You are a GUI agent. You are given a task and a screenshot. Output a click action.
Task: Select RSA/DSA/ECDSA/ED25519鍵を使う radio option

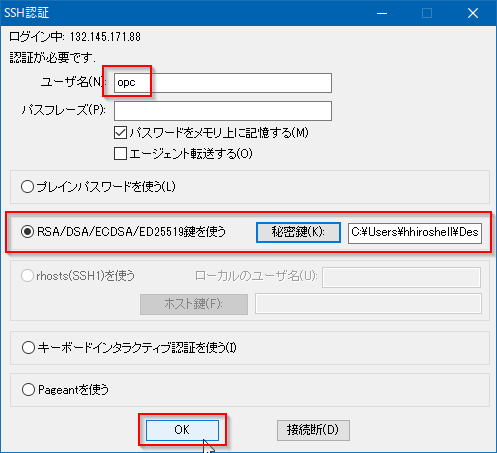[27, 232]
